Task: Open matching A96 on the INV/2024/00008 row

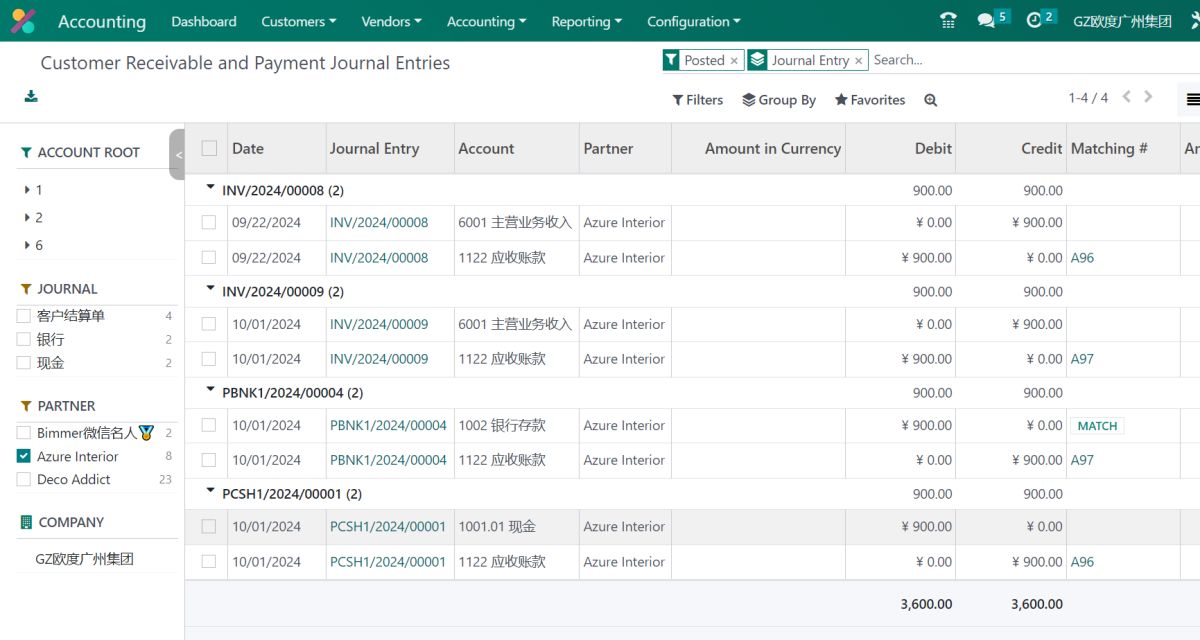Action: point(1082,257)
